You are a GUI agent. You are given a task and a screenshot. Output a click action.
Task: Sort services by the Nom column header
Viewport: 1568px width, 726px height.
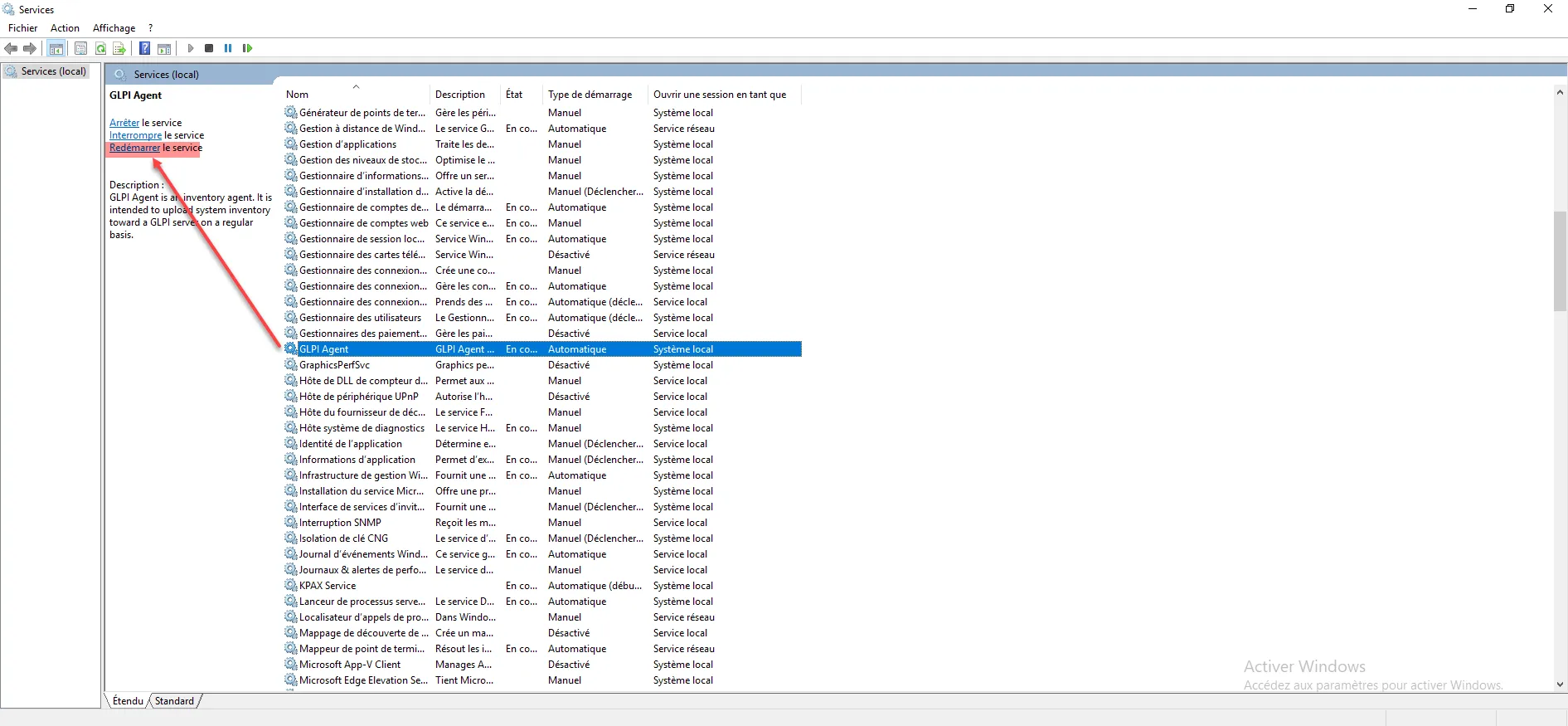click(297, 95)
